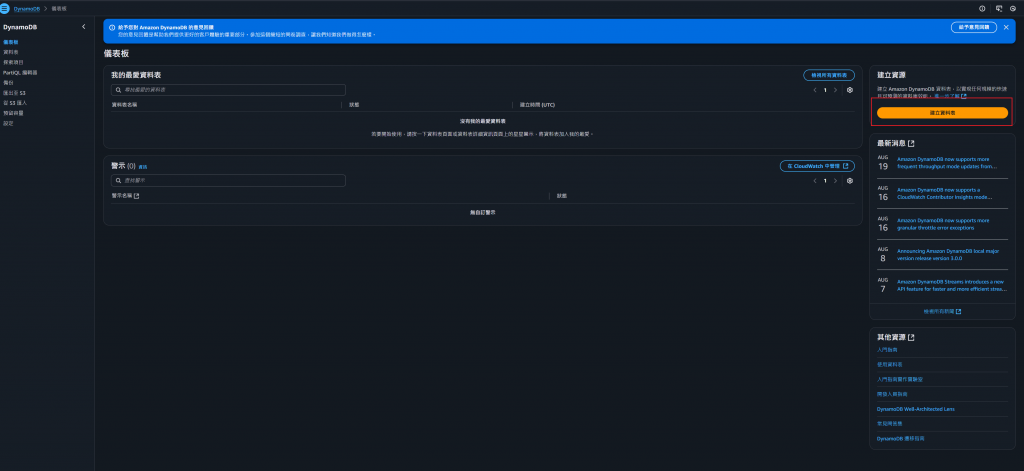The width and height of the screenshot is (1024, 471).
Task: Click the rightmost circular icon in top bar
Action: click(1013, 8)
